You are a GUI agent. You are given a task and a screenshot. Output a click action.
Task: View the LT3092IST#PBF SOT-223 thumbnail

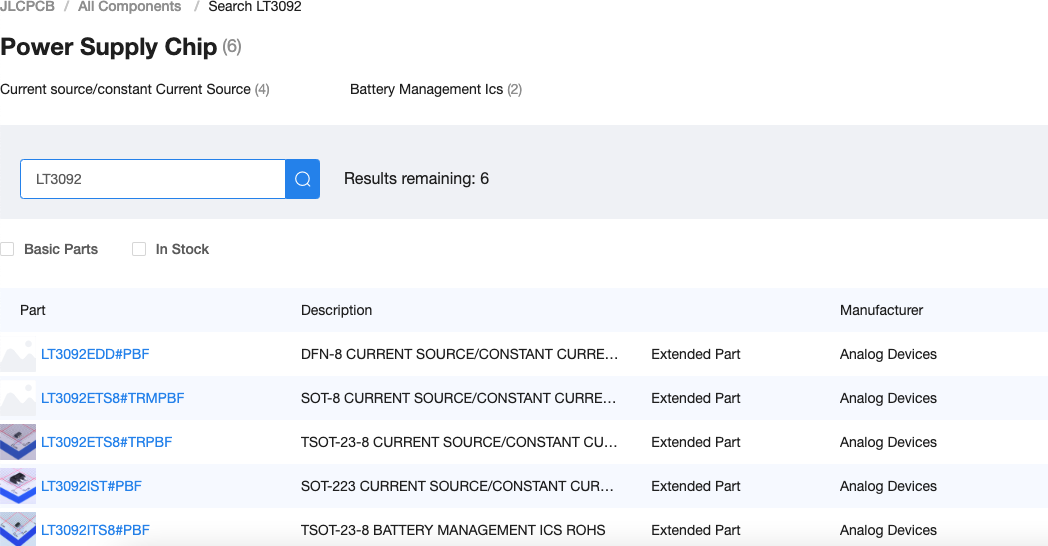(x=18, y=487)
